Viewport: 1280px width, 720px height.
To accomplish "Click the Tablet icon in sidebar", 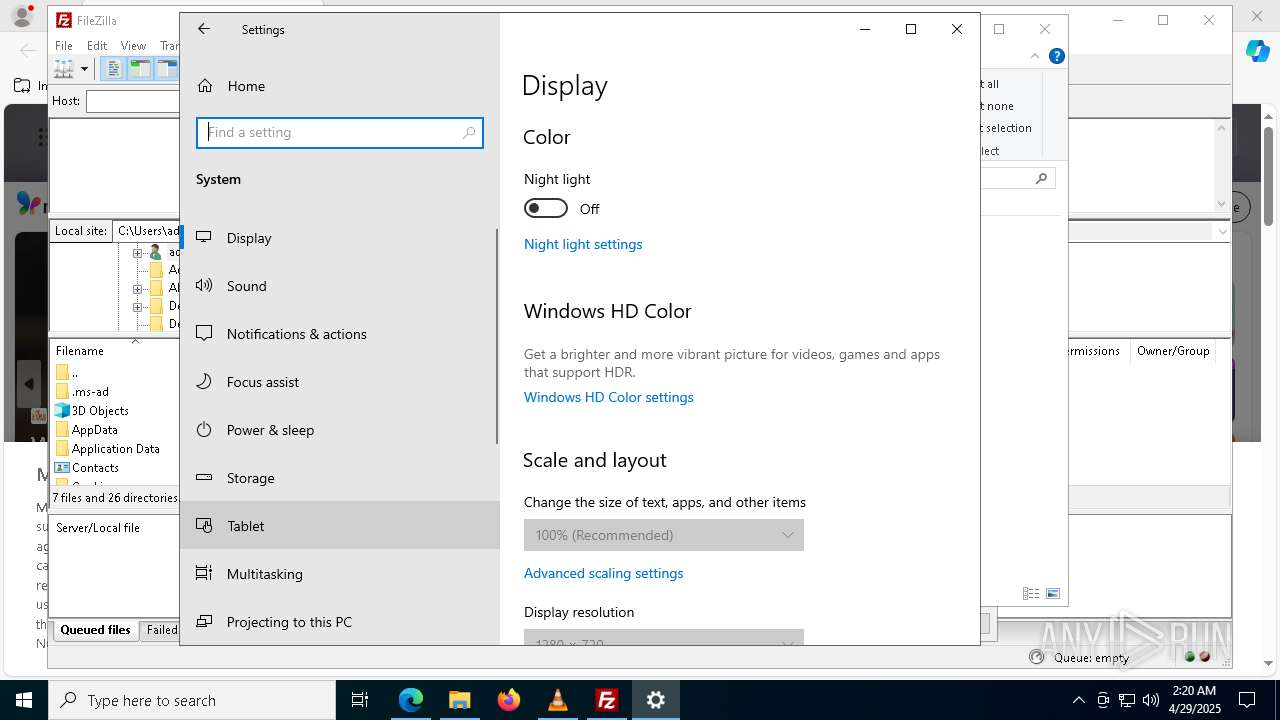I will (x=204, y=526).
